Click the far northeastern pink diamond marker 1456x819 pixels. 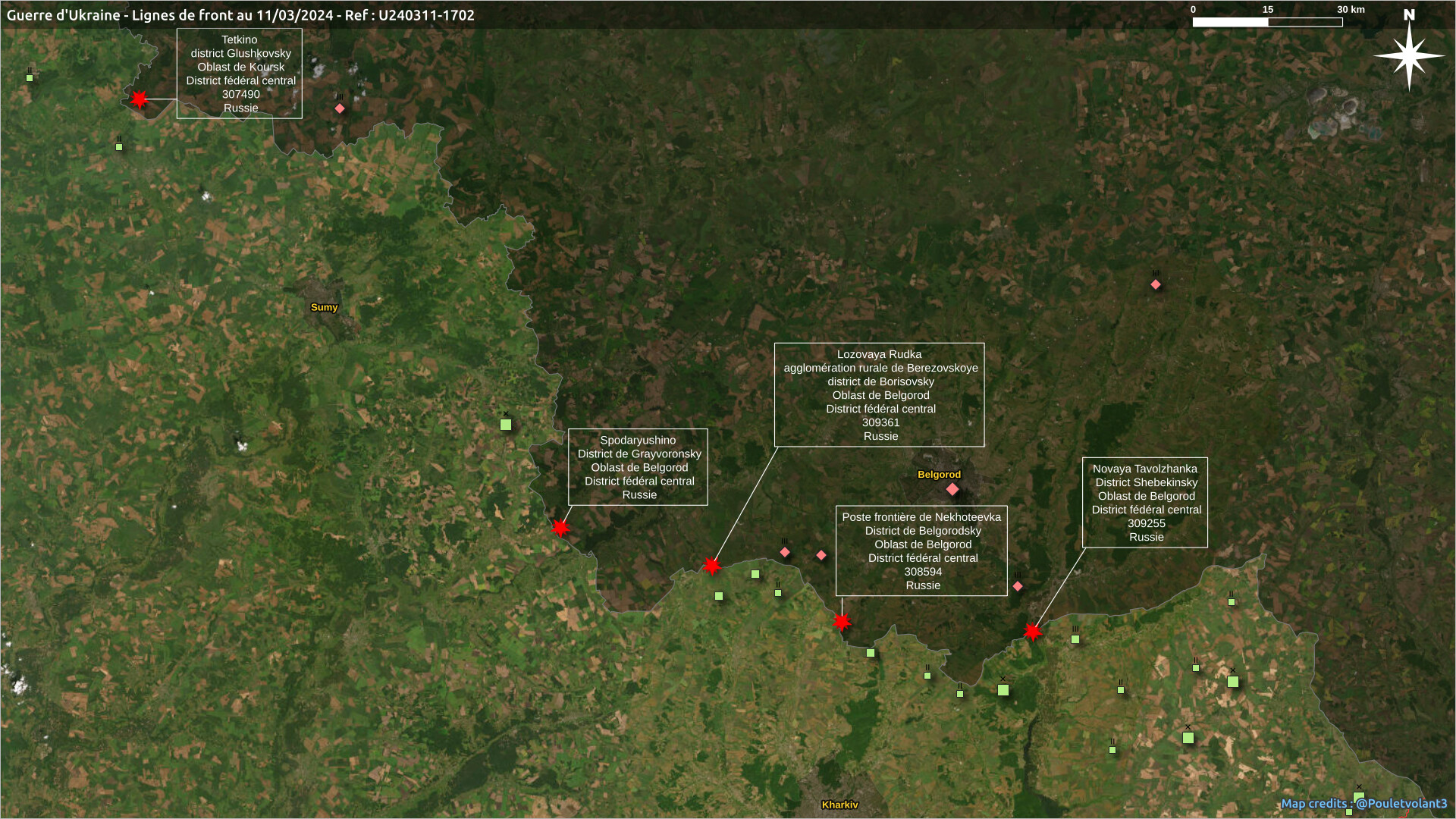tap(1156, 285)
